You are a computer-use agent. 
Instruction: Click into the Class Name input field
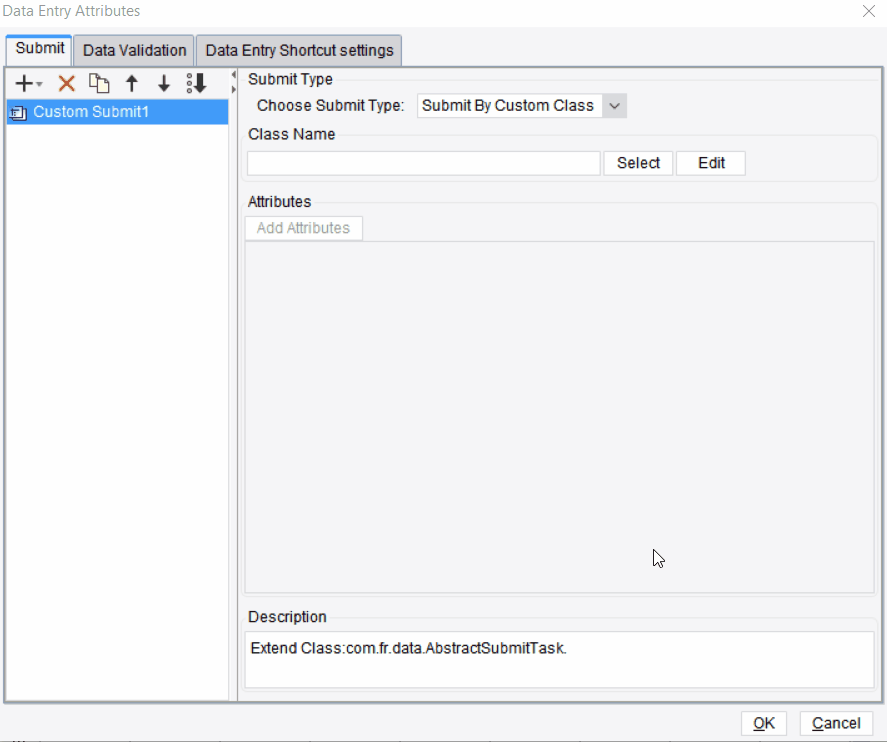click(x=424, y=163)
